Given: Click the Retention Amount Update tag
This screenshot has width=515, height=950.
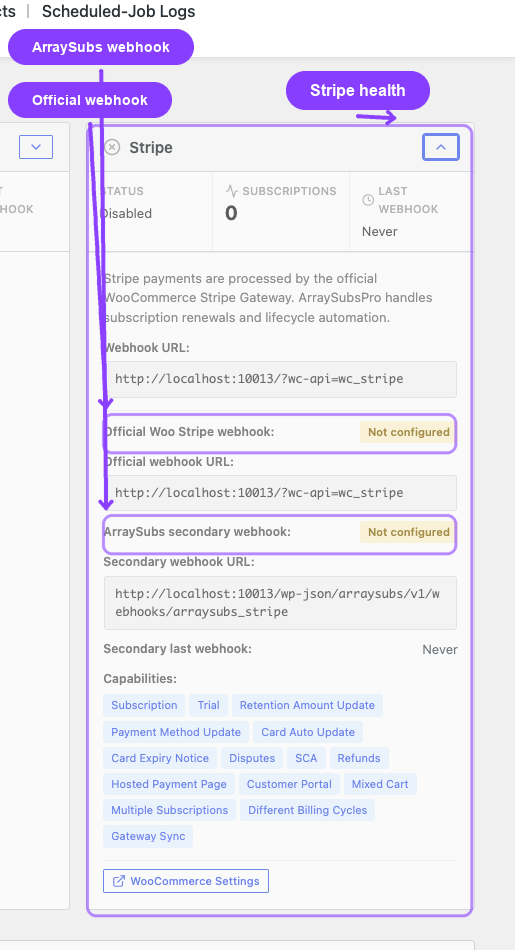Looking at the screenshot, I should point(307,705).
